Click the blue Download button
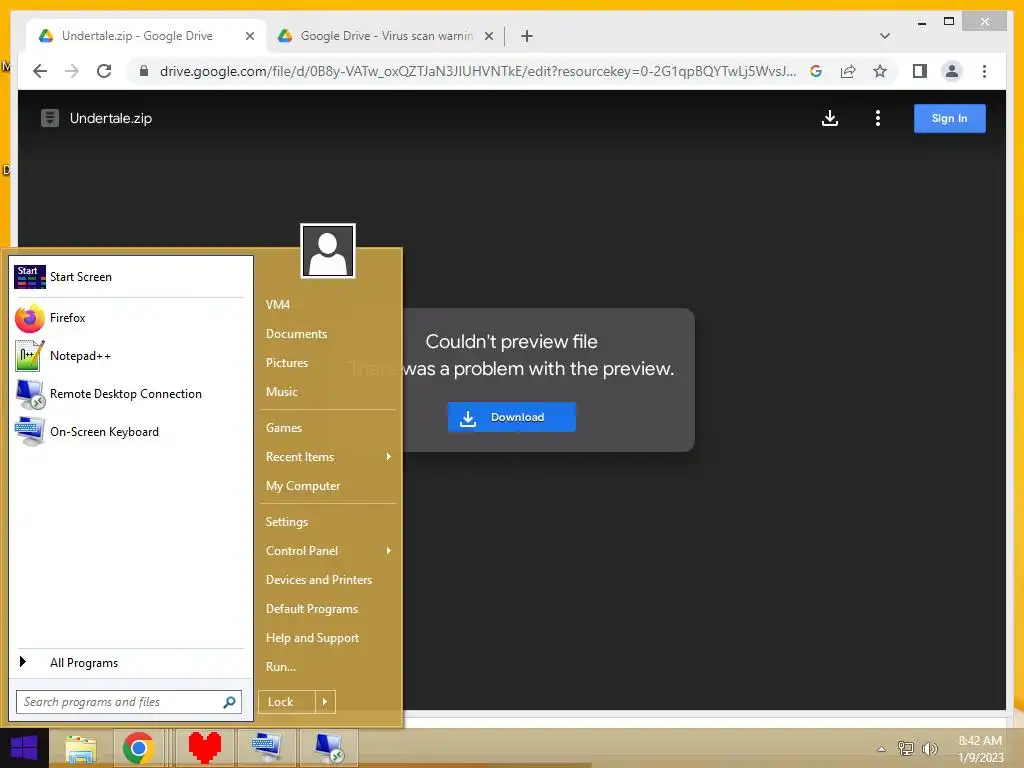 (511, 417)
